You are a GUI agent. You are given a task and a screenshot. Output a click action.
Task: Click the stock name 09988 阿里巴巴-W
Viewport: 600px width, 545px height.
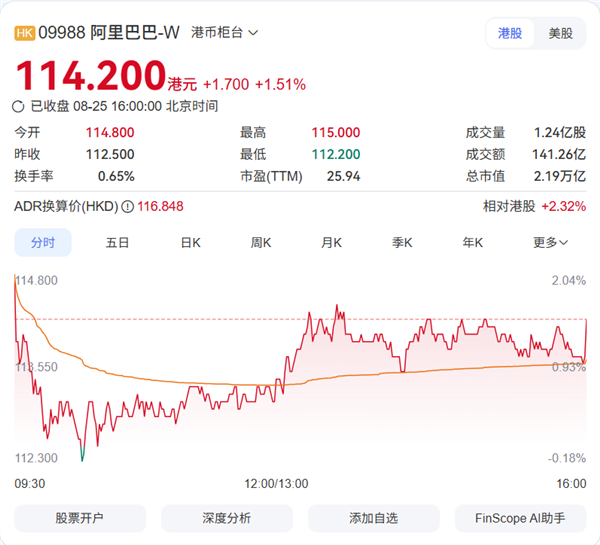tap(109, 33)
